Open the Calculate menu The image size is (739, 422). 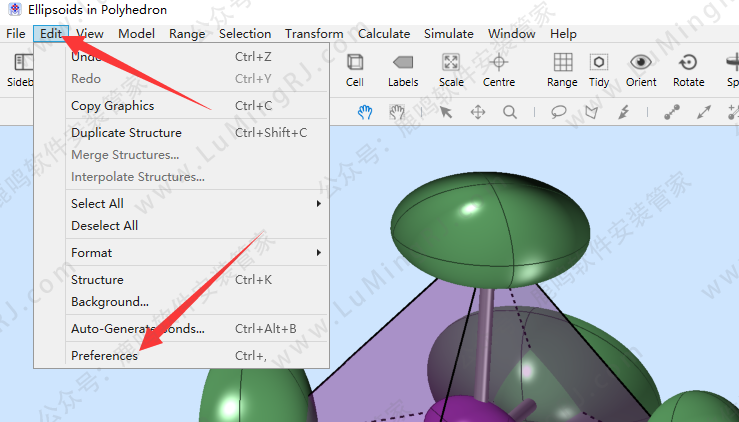click(384, 33)
